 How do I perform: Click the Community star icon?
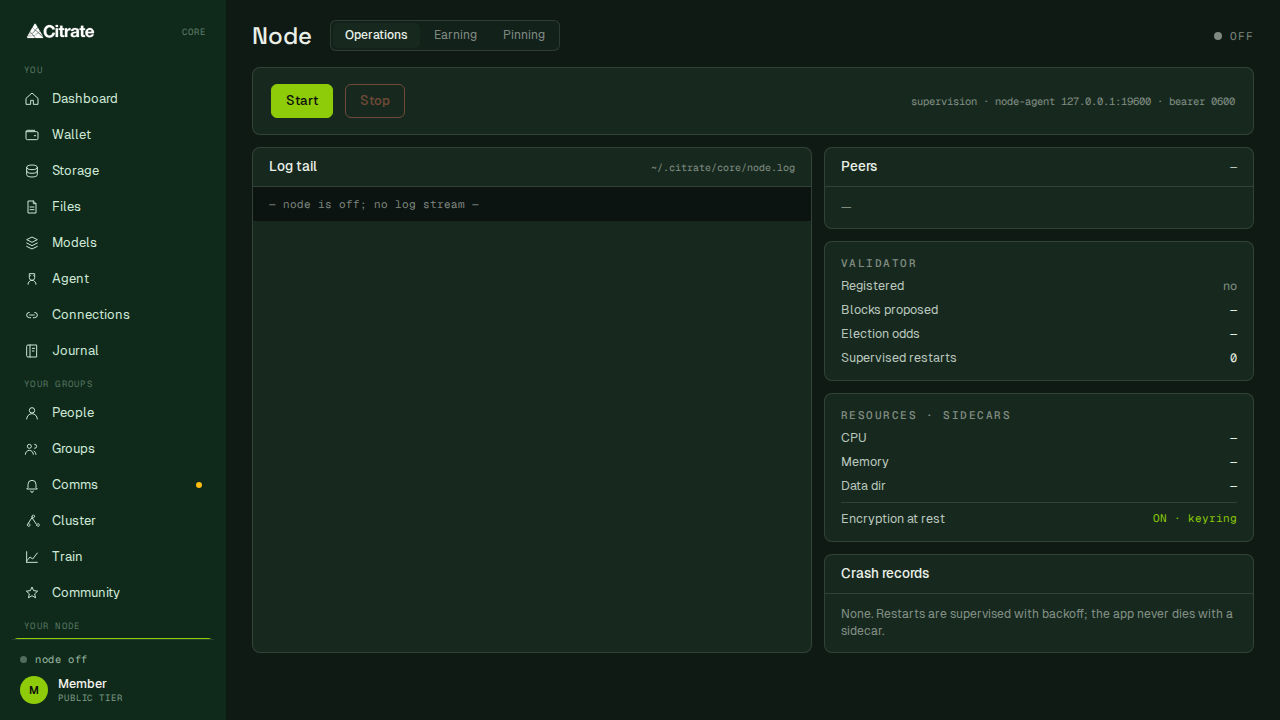tap(32, 593)
